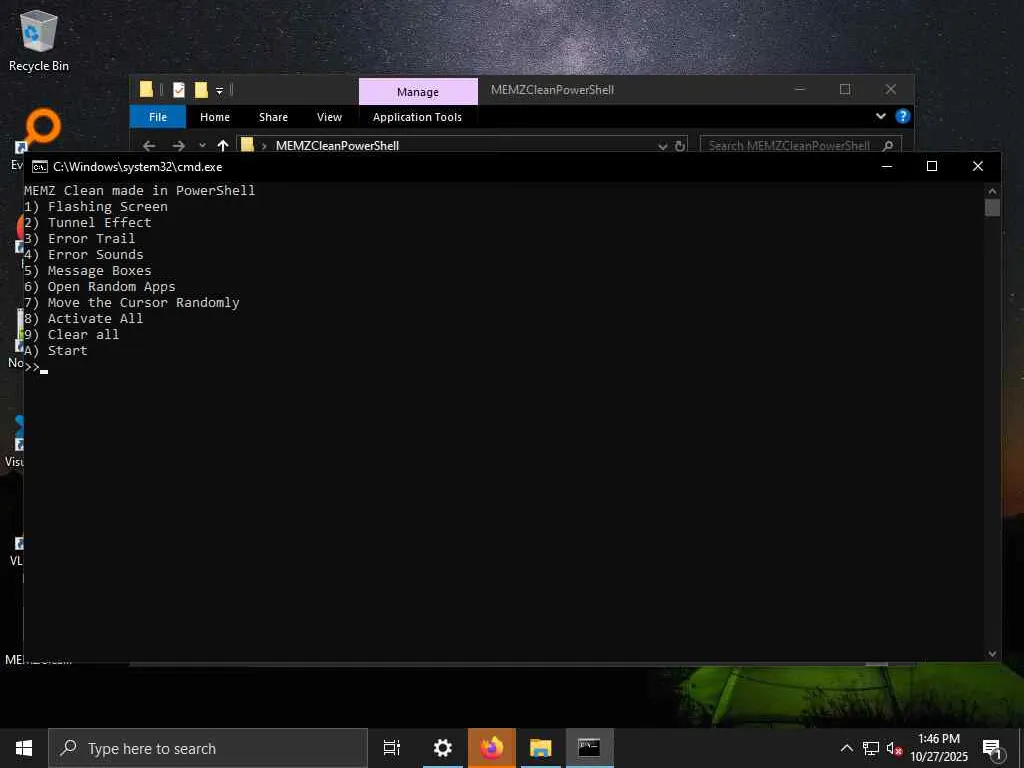This screenshot has width=1024, height=768.
Task: Switch to Command Prompt taskbar icon
Action: [x=589, y=748]
